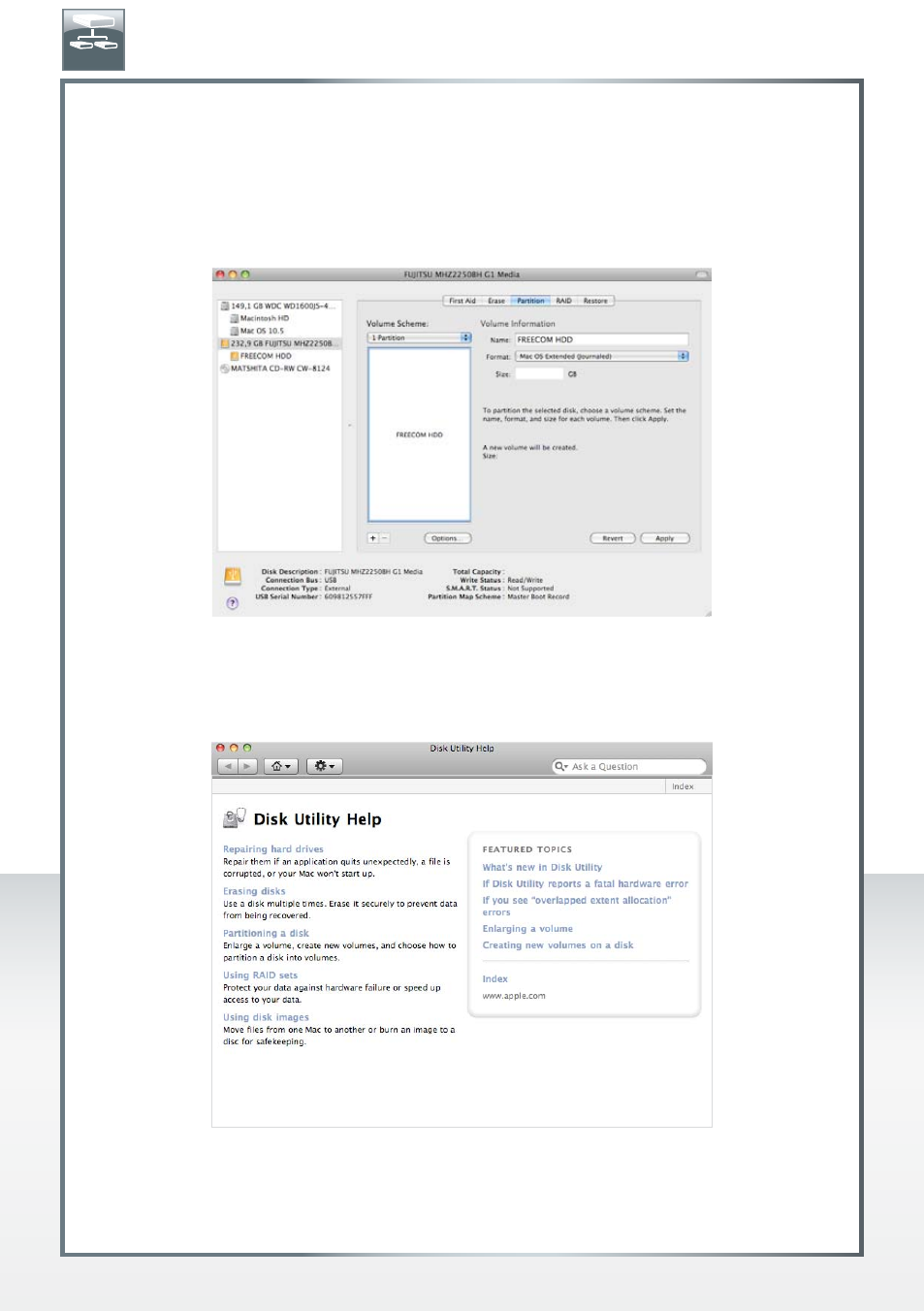Click the Disk Utility Help stethoscope icon

pos(235,817)
